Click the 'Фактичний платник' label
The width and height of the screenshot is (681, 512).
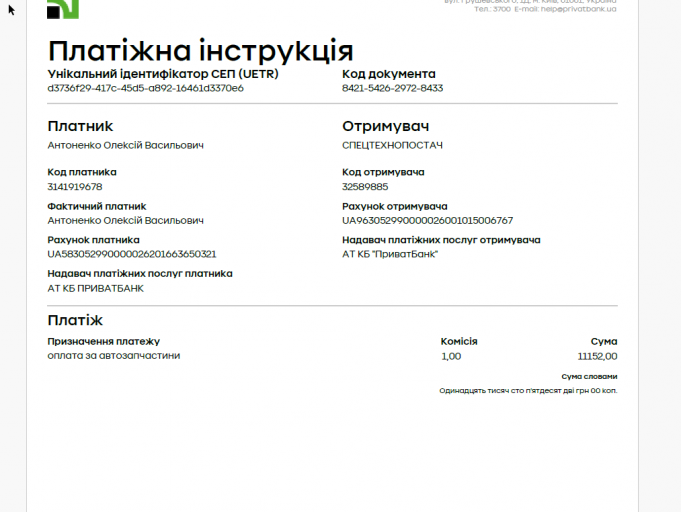coord(97,206)
